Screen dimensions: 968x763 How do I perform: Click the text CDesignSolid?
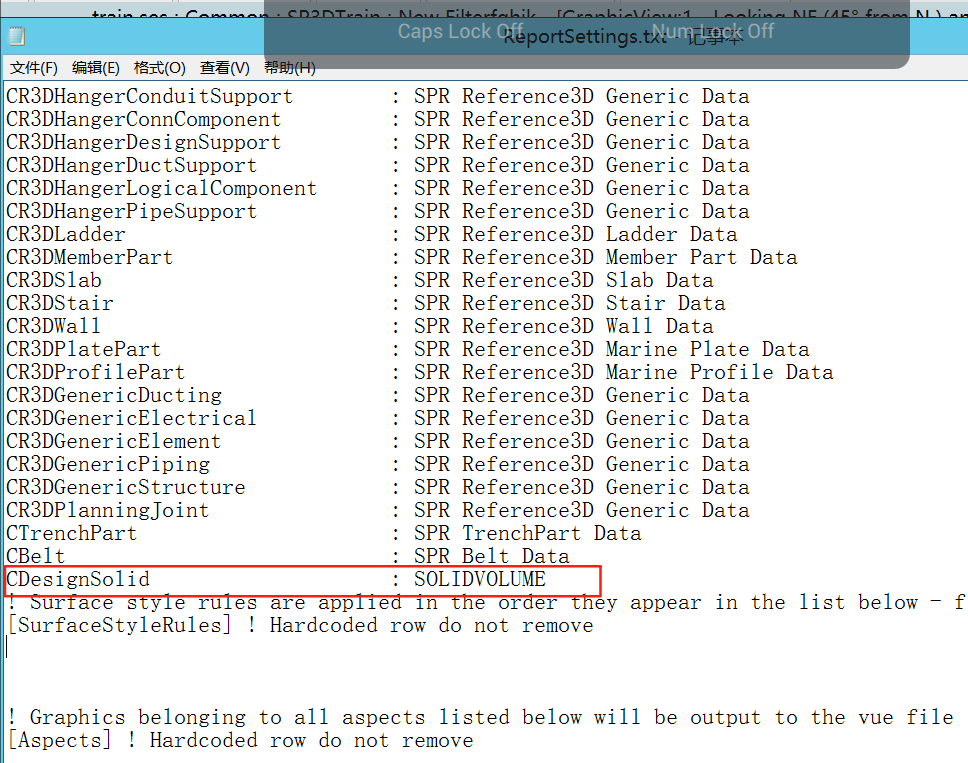point(78,579)
